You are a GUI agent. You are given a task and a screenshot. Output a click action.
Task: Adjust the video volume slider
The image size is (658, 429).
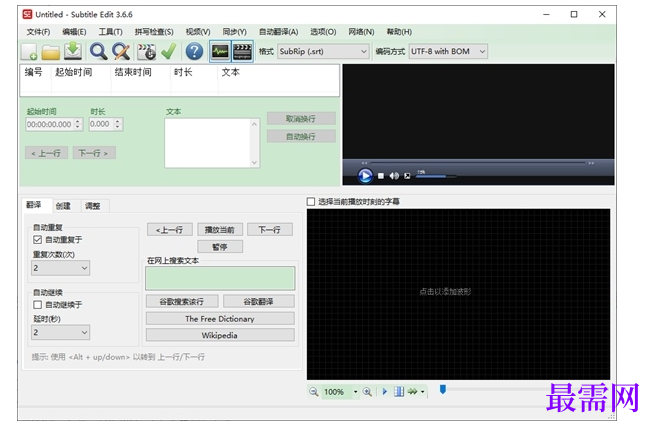pyautogui.click(x=436, y=176)
